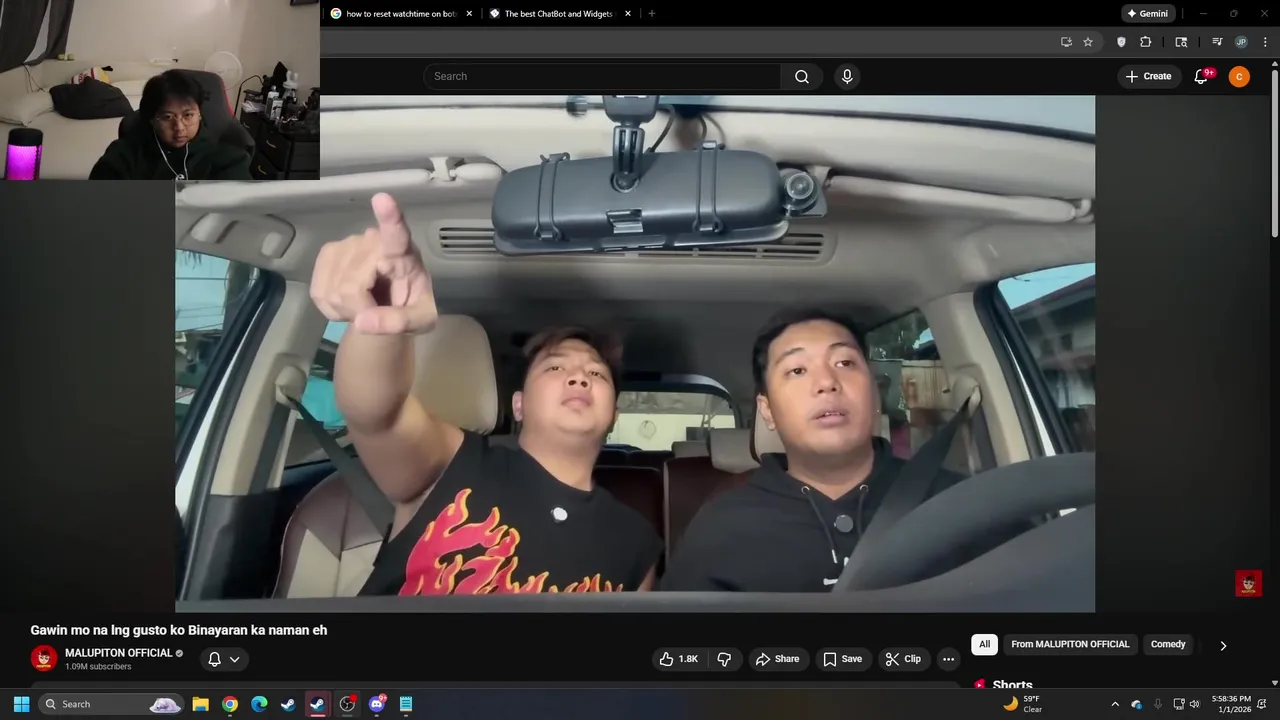Click the scrollbar down arrow
The width and height of the screenshot is (1280, 720).
pyautogui.click(x=1274, y=683)
